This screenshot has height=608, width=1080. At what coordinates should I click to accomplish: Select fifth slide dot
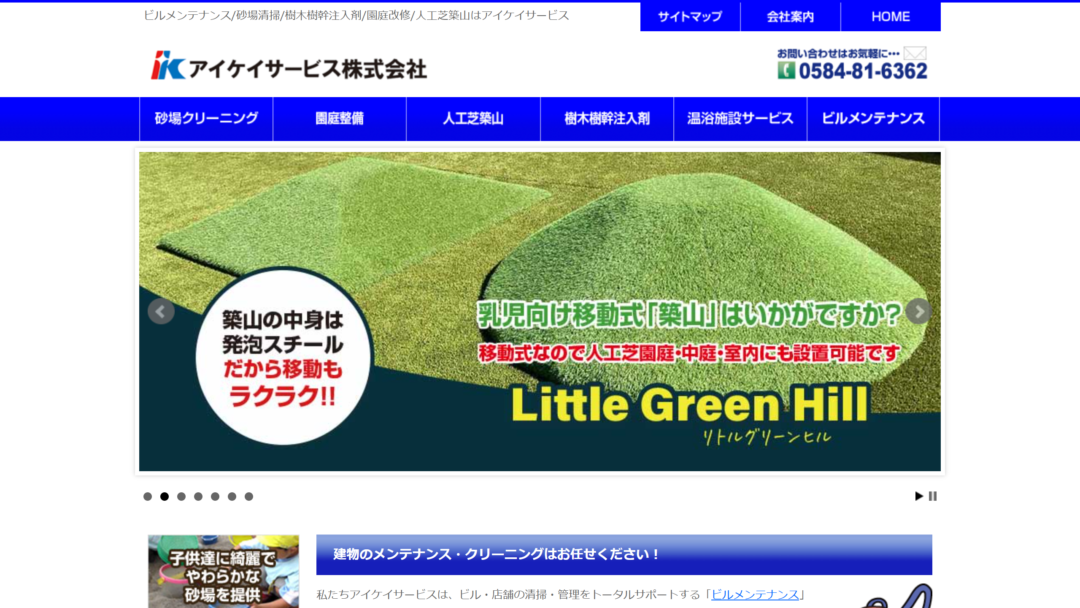215,496
